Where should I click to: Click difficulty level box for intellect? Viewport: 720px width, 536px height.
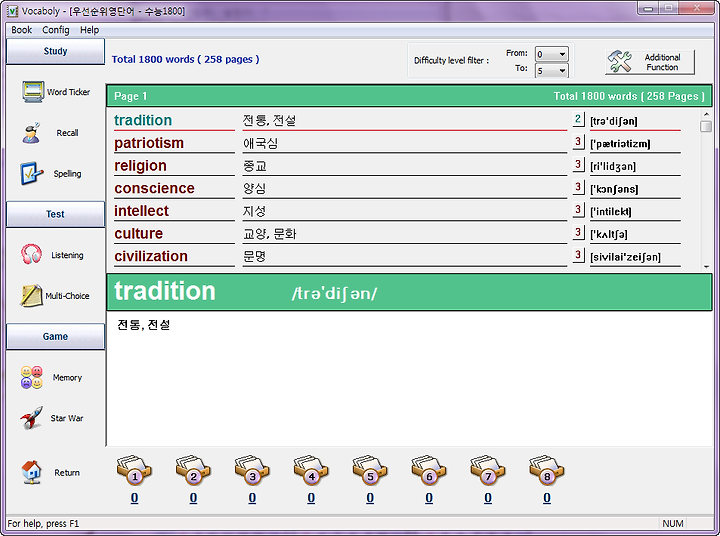pyautogui.click(x=578, y=210)
